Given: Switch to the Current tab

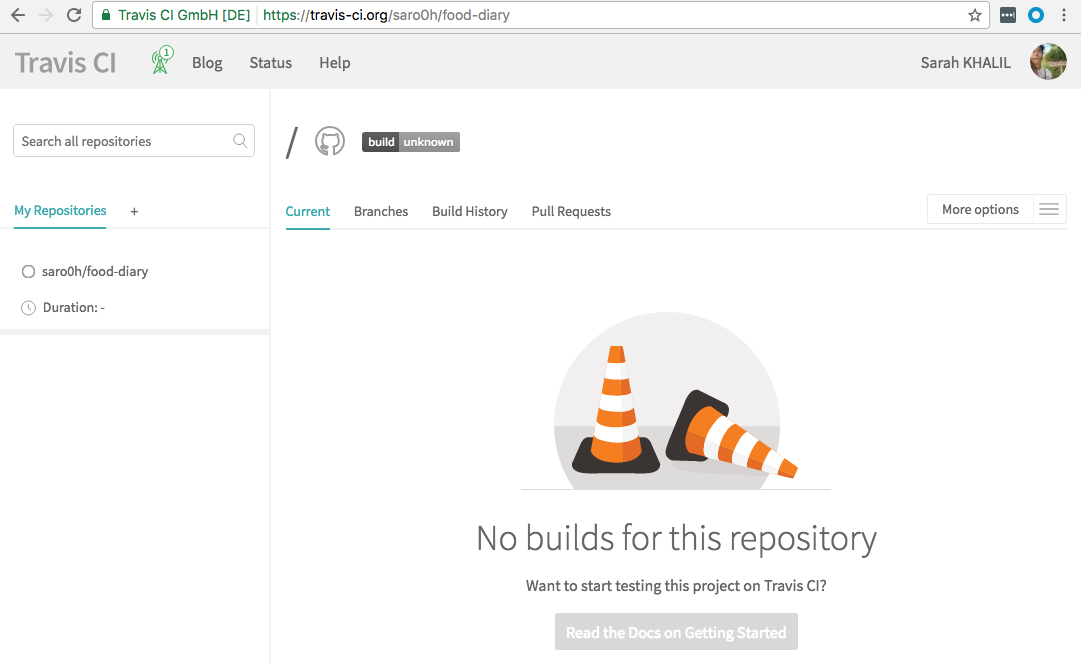Looking at the screenshot, I should (307, 212).
